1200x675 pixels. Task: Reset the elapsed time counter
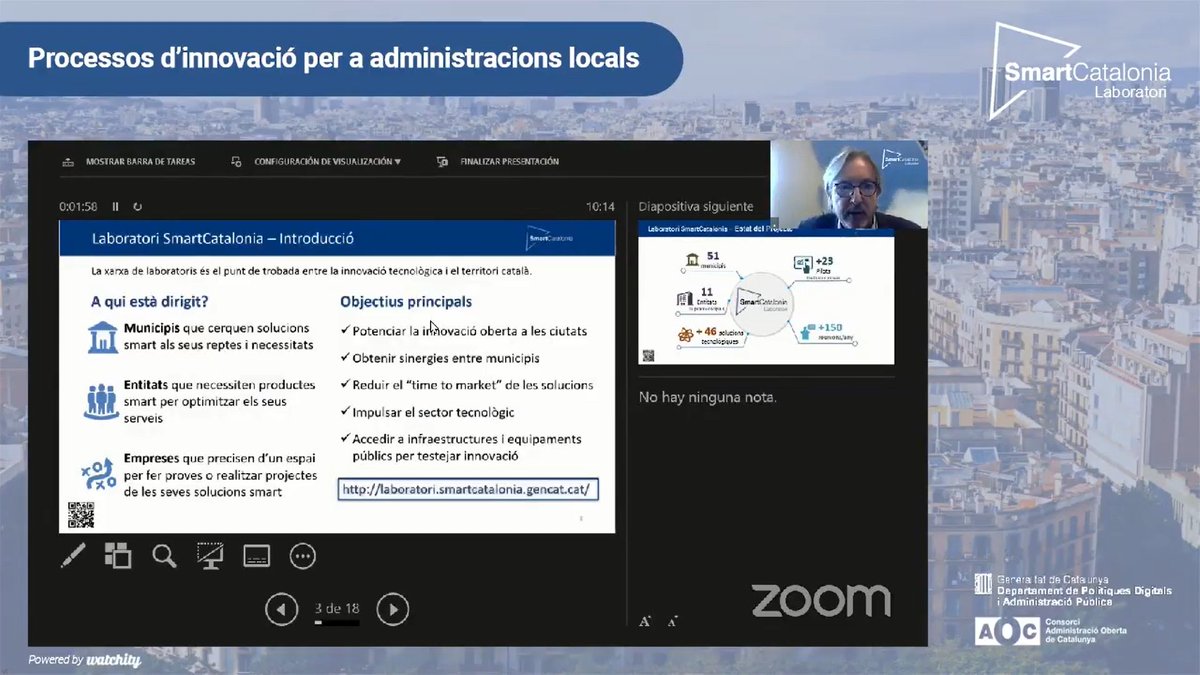pyautogui.click(x=138, y=206)
